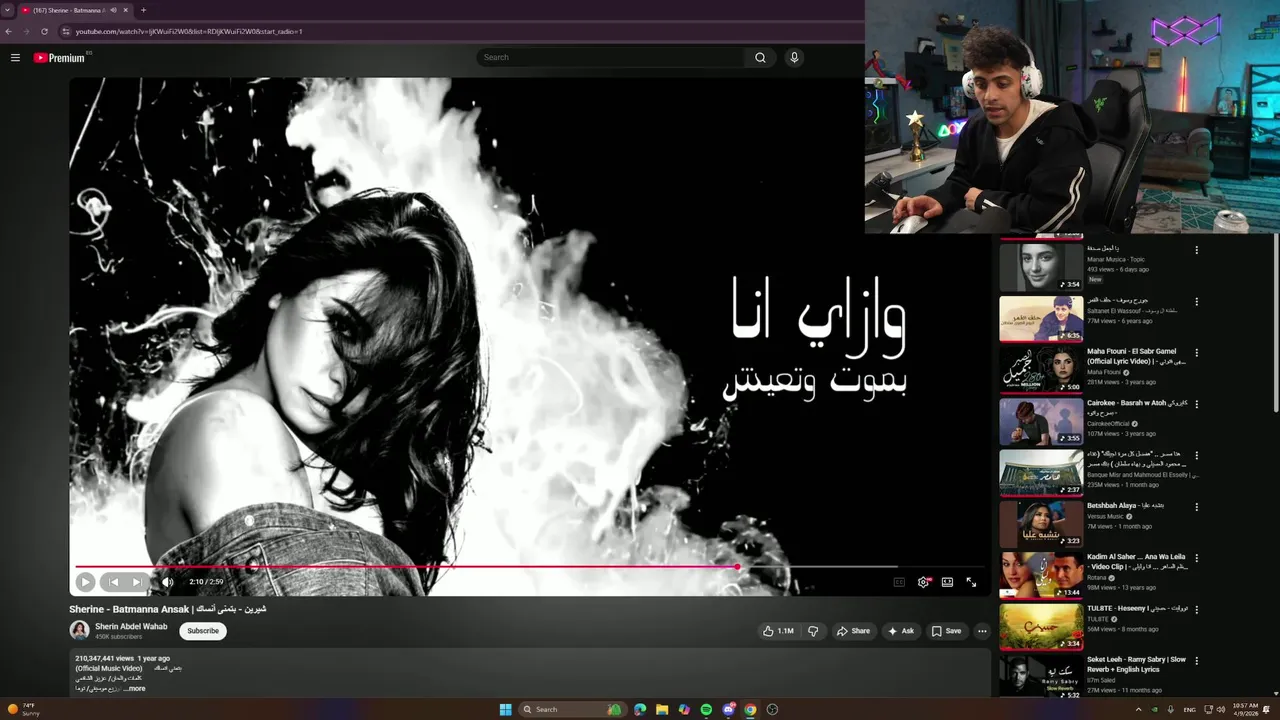
Task: Open the Manar Musica Topic 3:54 thumbnail
Action: point(1041,267)
